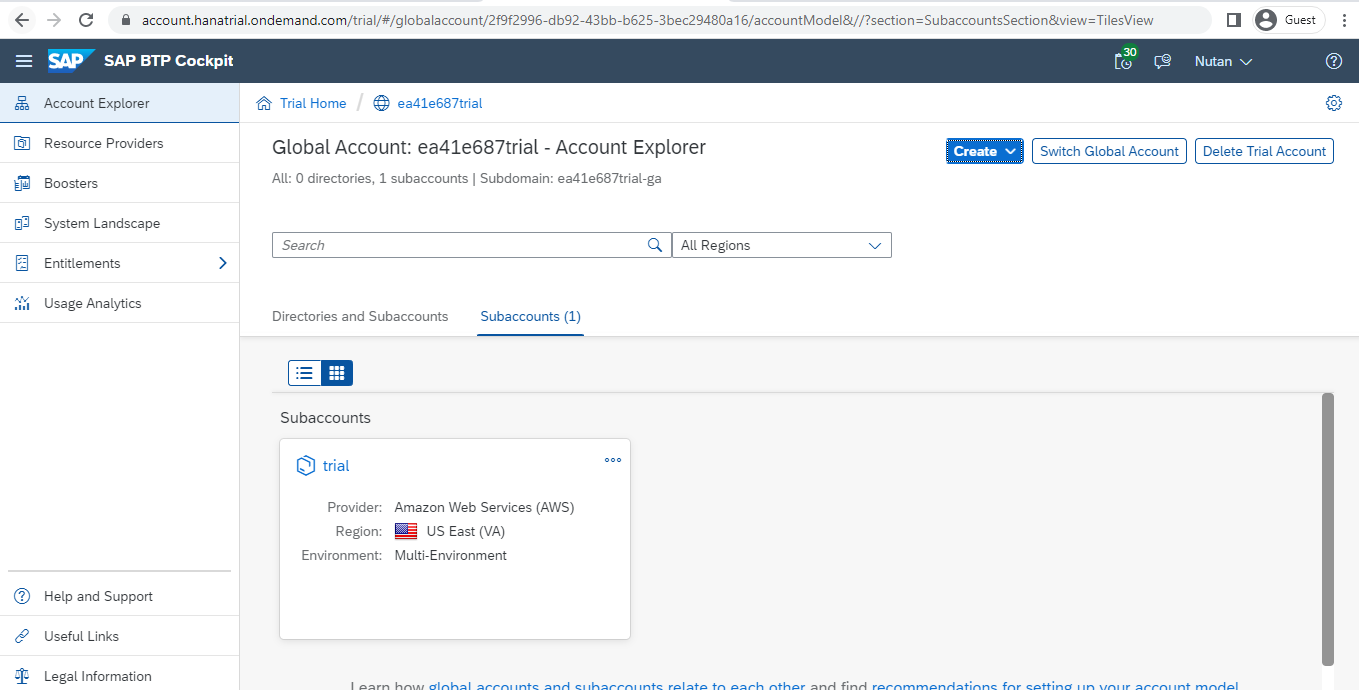Click Switch Global Account button
1359x690 pixels.
click(x=1109, y=151)
